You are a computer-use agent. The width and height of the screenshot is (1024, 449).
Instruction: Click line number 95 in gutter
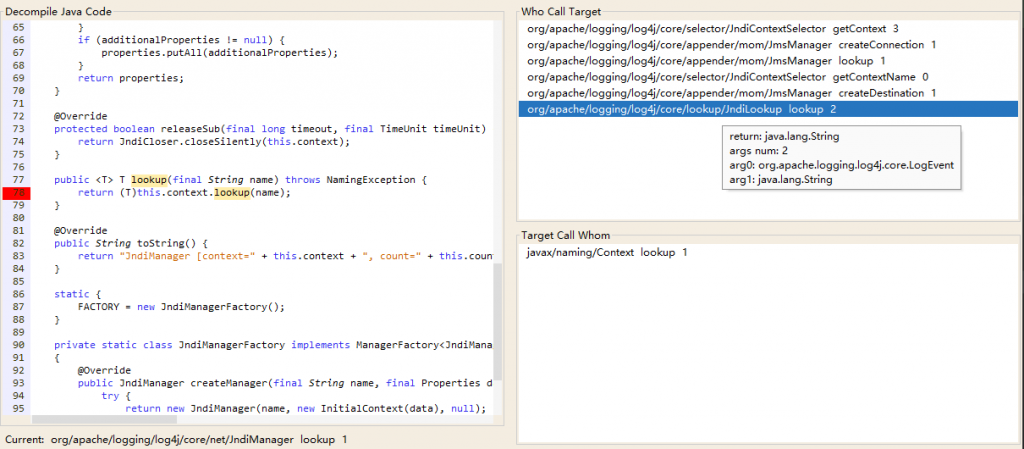pos(16,408)
